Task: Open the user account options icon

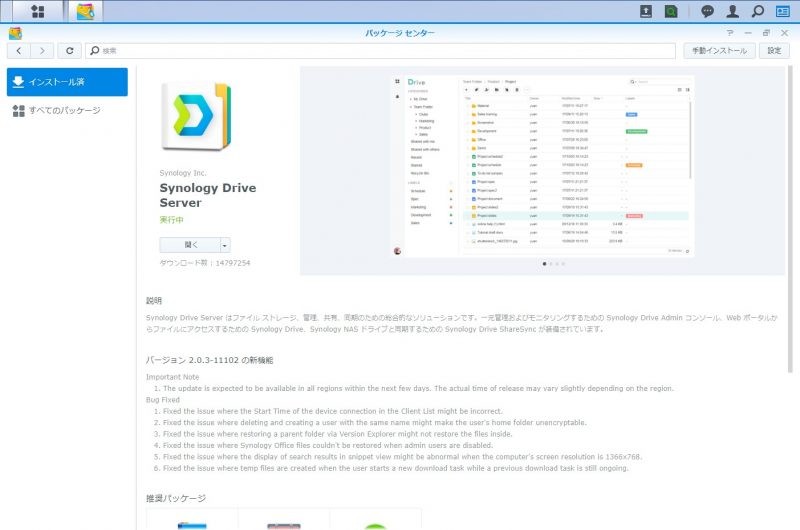Action: click(x=733, y=12)
